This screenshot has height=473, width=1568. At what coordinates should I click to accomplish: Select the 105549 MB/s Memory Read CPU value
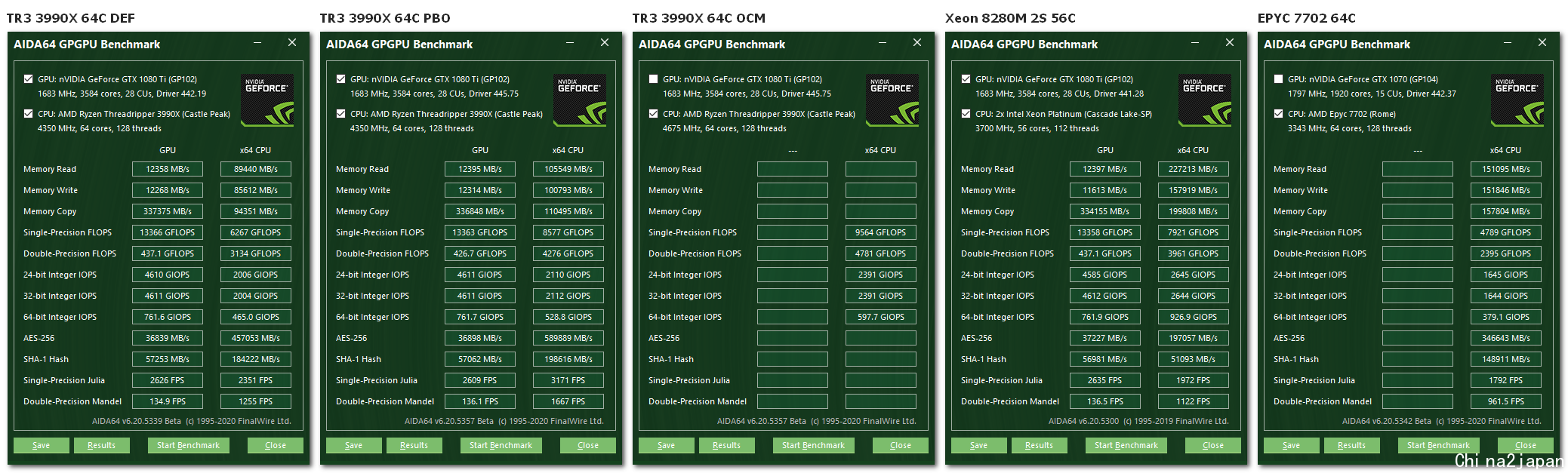[568, 169]
